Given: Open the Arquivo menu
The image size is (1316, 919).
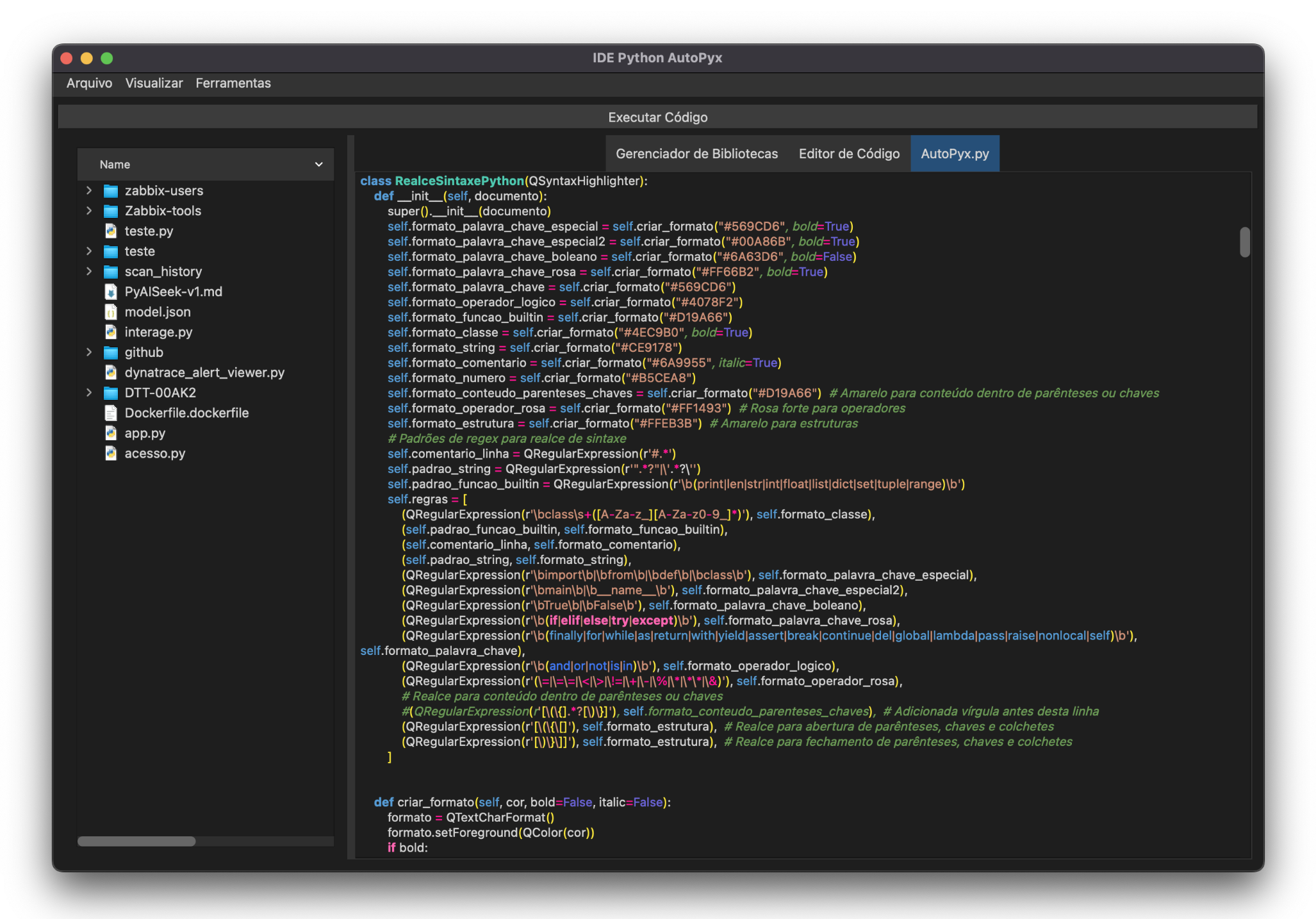Looking at the screenshot, I should coord(89,83).
